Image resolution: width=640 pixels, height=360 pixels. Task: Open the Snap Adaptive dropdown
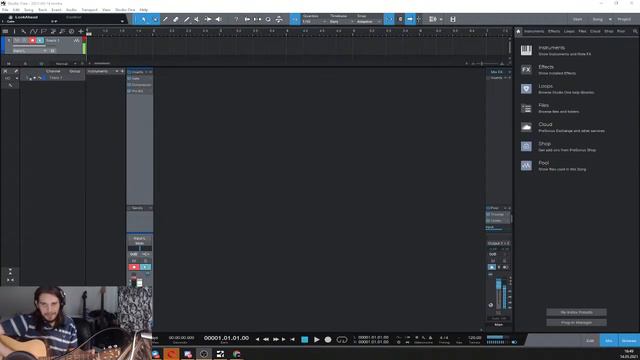[x=369, y=21]
